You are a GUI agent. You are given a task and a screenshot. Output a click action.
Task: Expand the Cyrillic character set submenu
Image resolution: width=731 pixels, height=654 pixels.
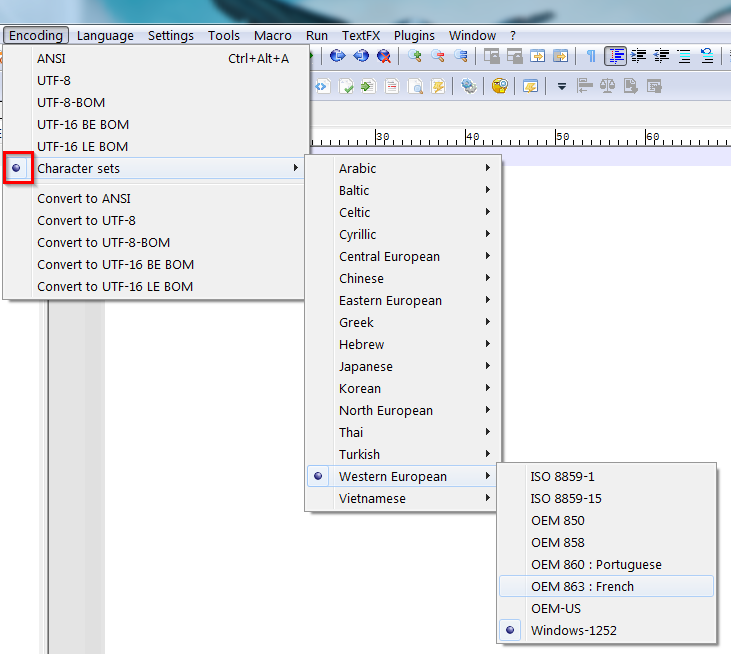click(487, 234)
